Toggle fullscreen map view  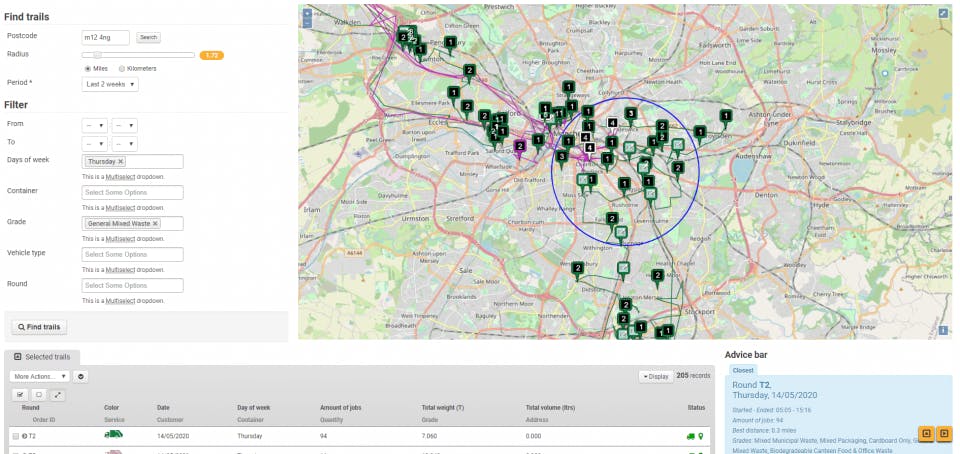coord(942,14)
